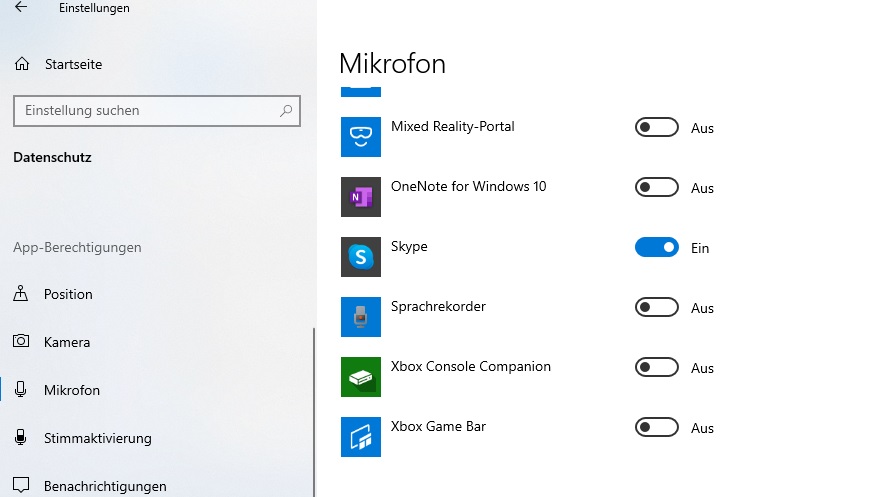Click the Datenschutz heading
887x497 pixels.
pos(53,157)
